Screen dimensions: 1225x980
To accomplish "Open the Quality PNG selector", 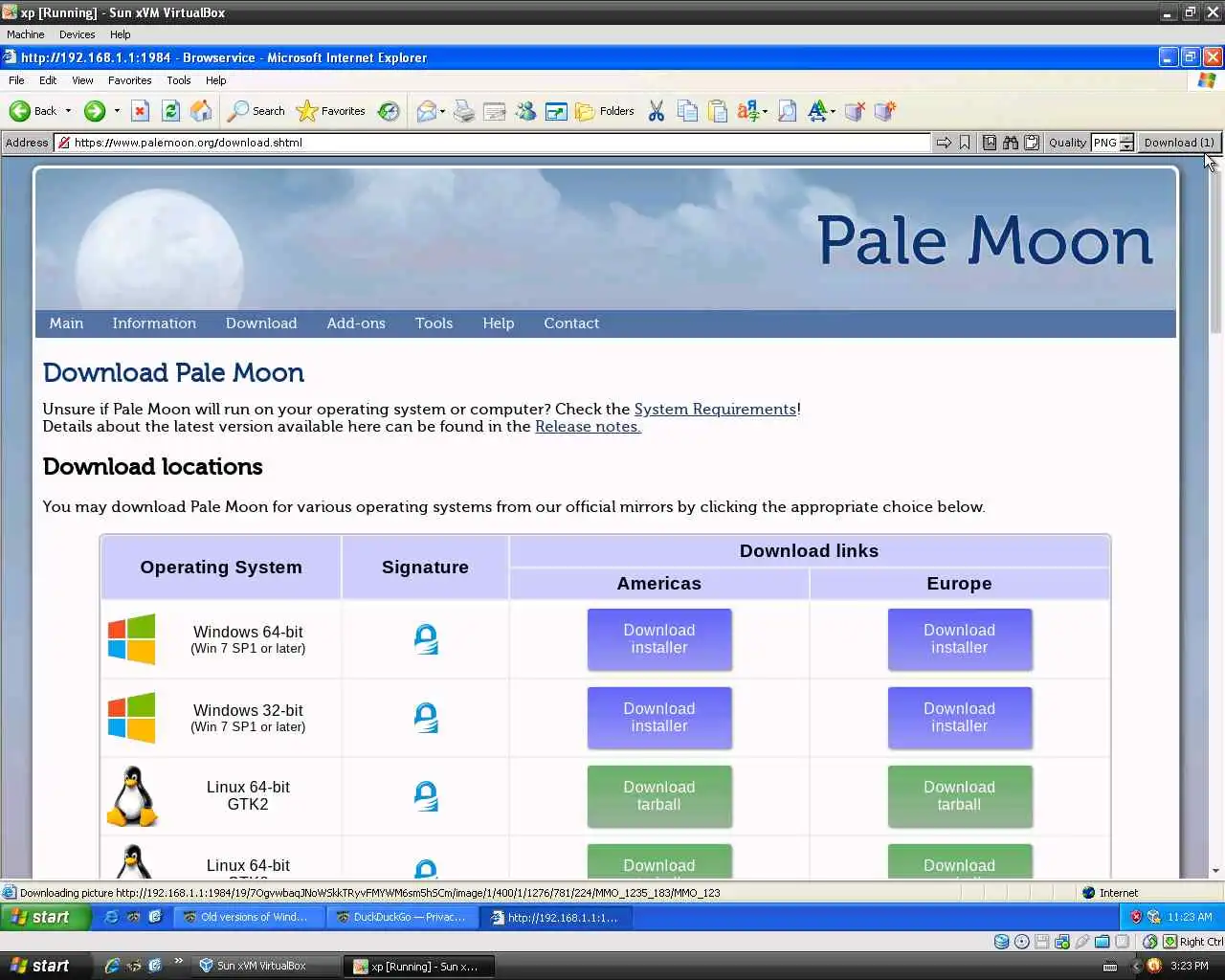I will point(1113,143).
